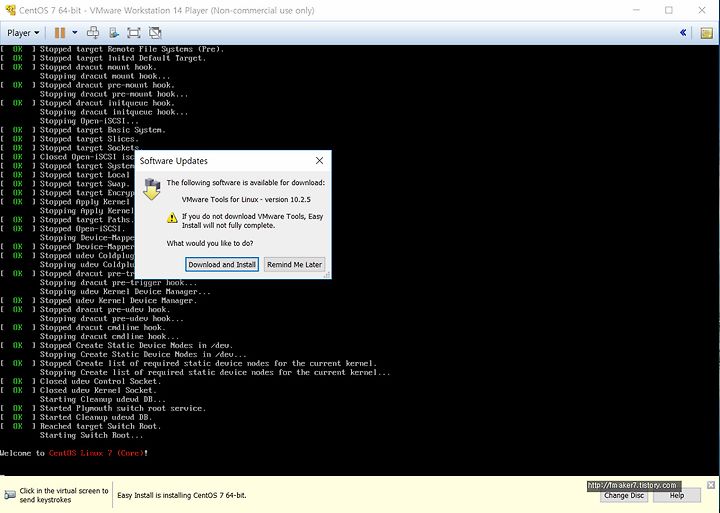Screen dimensions: 720x513
Task: Click Remind Me Later button
Action: click(294, 265)
